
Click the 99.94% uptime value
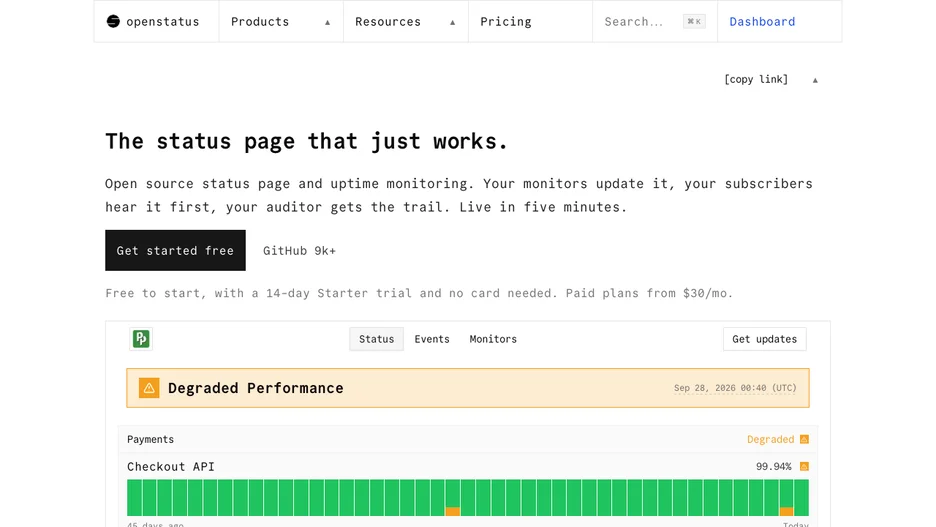[x=774, y=467]
